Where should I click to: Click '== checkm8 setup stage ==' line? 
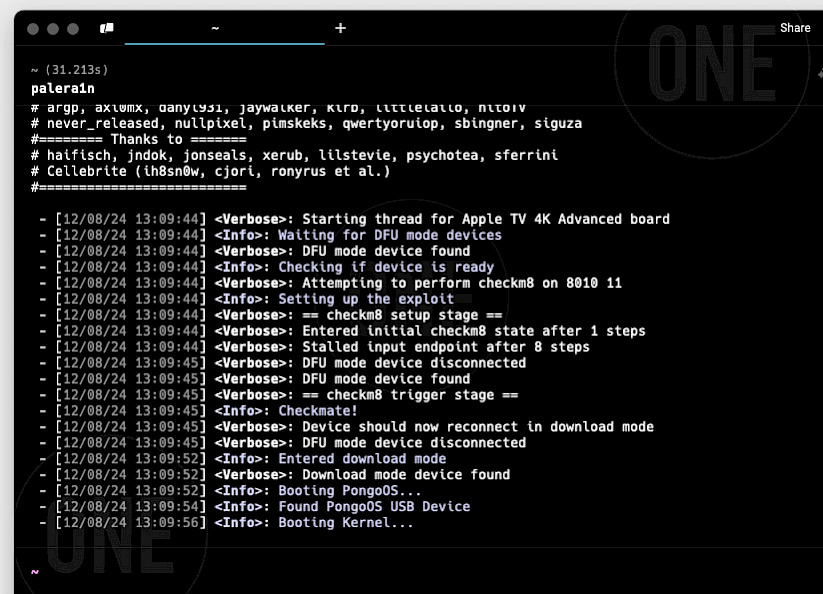(402, 315)
